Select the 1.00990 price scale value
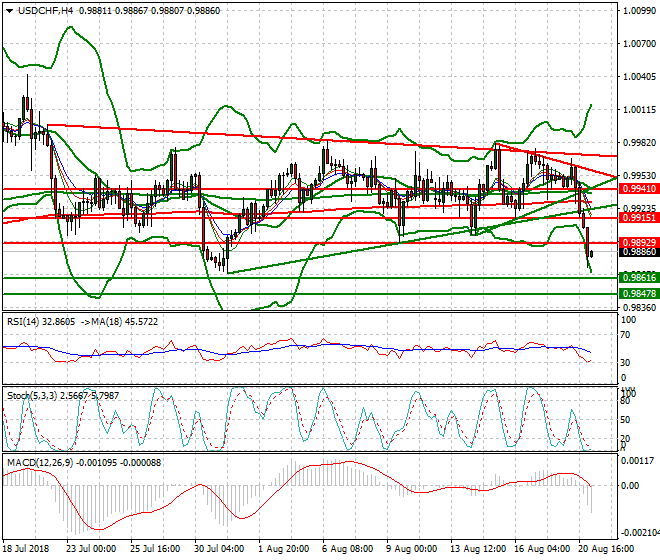Image resolution: width=660 pixels, height=560 pixels. click(639, 11)
